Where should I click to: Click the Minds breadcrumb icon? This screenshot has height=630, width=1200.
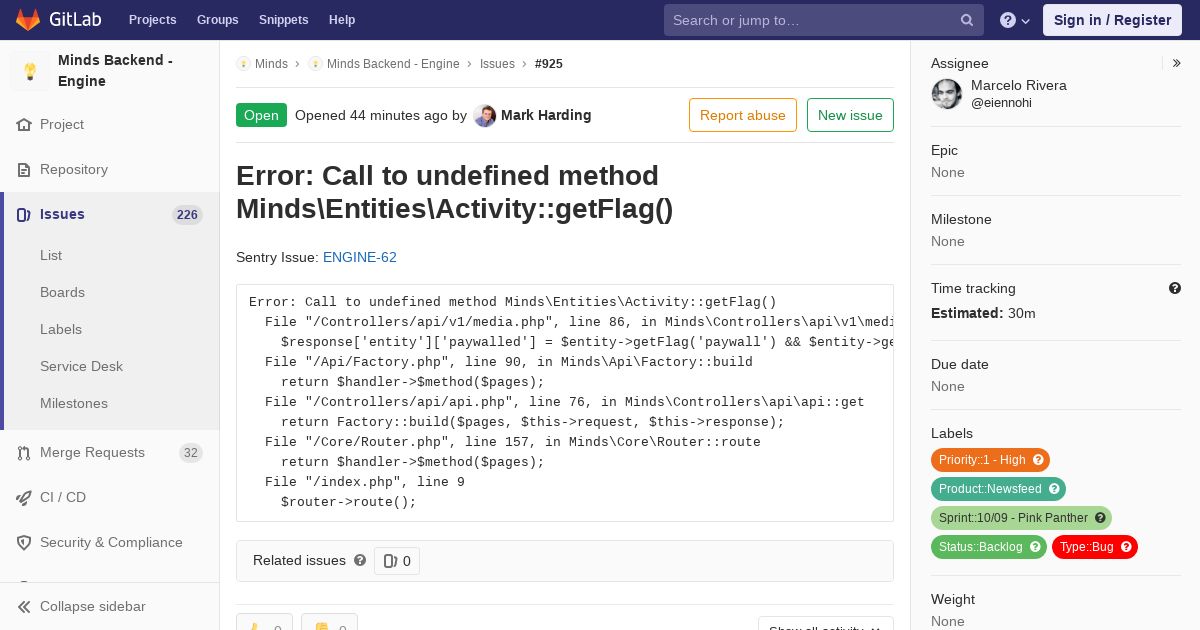pyautogui.click(x=243, y=64)
